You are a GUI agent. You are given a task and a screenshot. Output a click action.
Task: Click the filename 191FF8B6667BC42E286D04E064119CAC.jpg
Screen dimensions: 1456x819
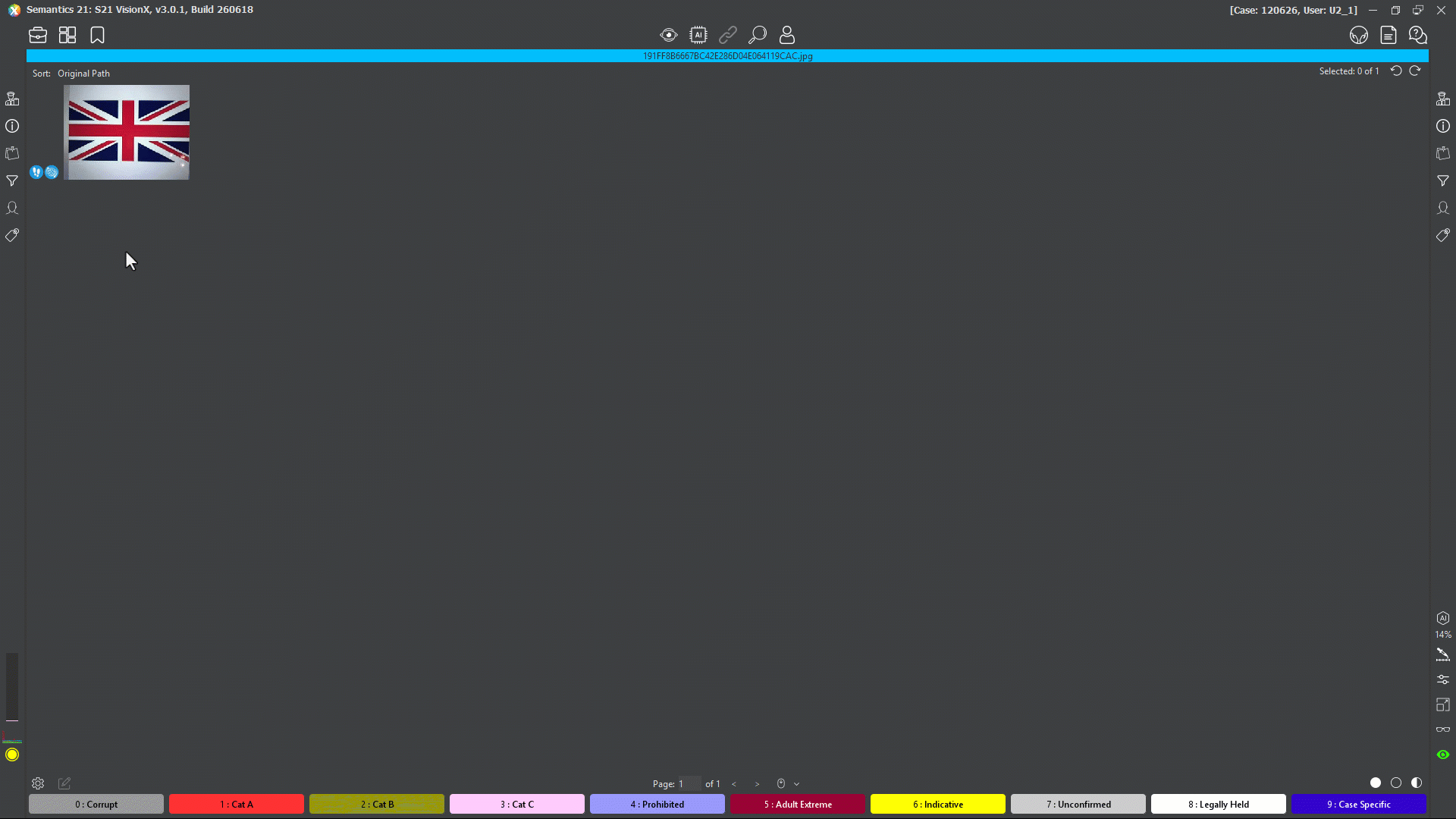point(728,56)
